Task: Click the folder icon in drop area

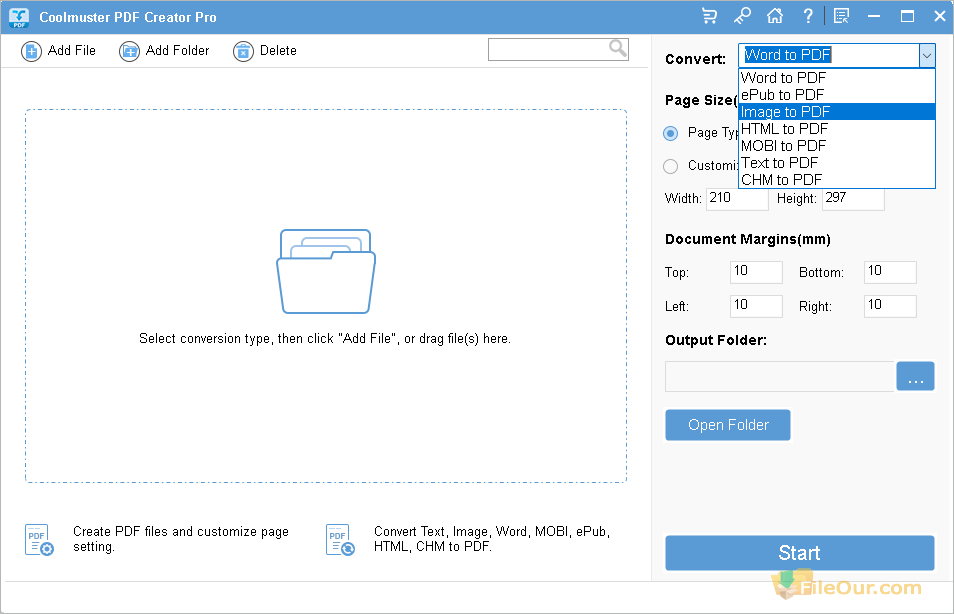Action: point(326,271)
